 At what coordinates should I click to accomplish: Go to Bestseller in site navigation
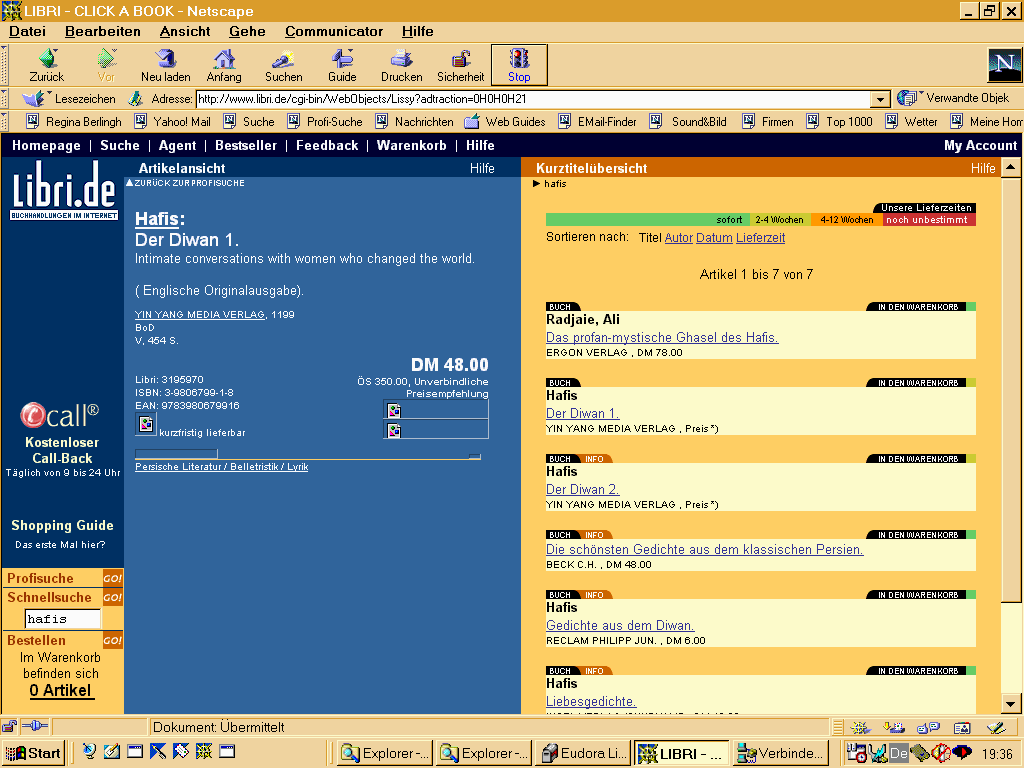(x=246, y=145)
